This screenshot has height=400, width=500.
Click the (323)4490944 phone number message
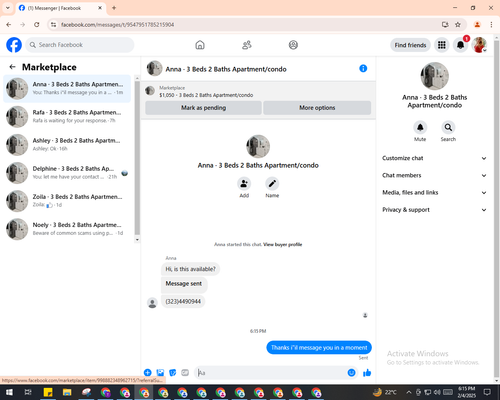(183, 301)
